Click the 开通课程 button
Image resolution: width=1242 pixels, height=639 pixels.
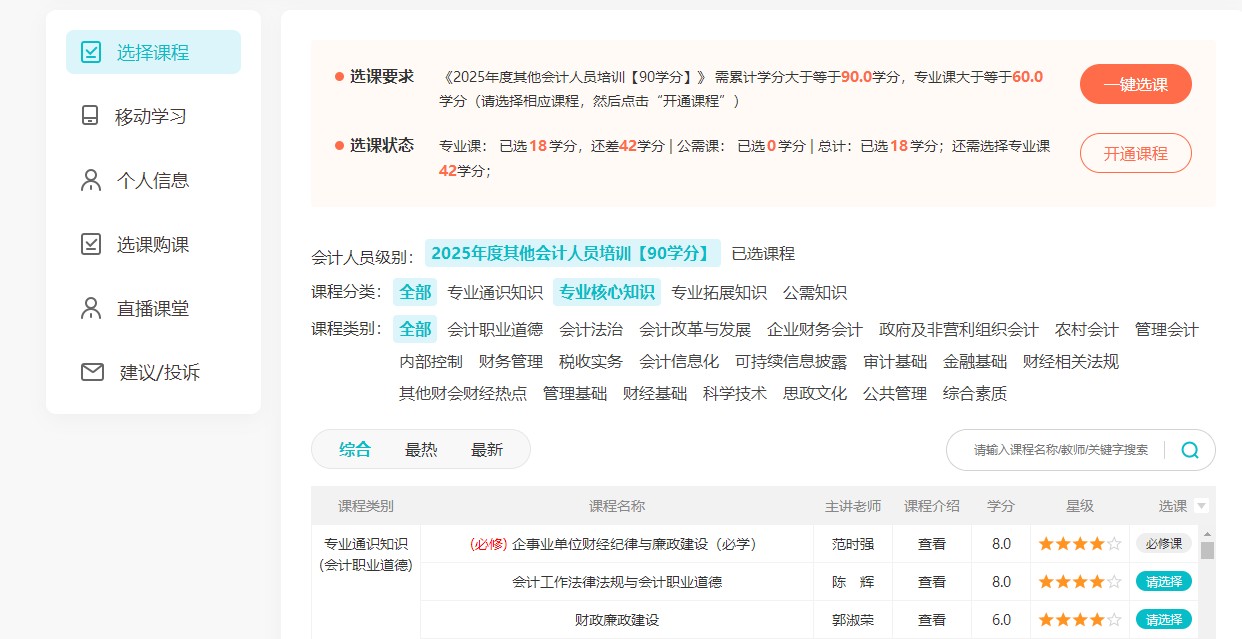click(x=1135, y=153)
